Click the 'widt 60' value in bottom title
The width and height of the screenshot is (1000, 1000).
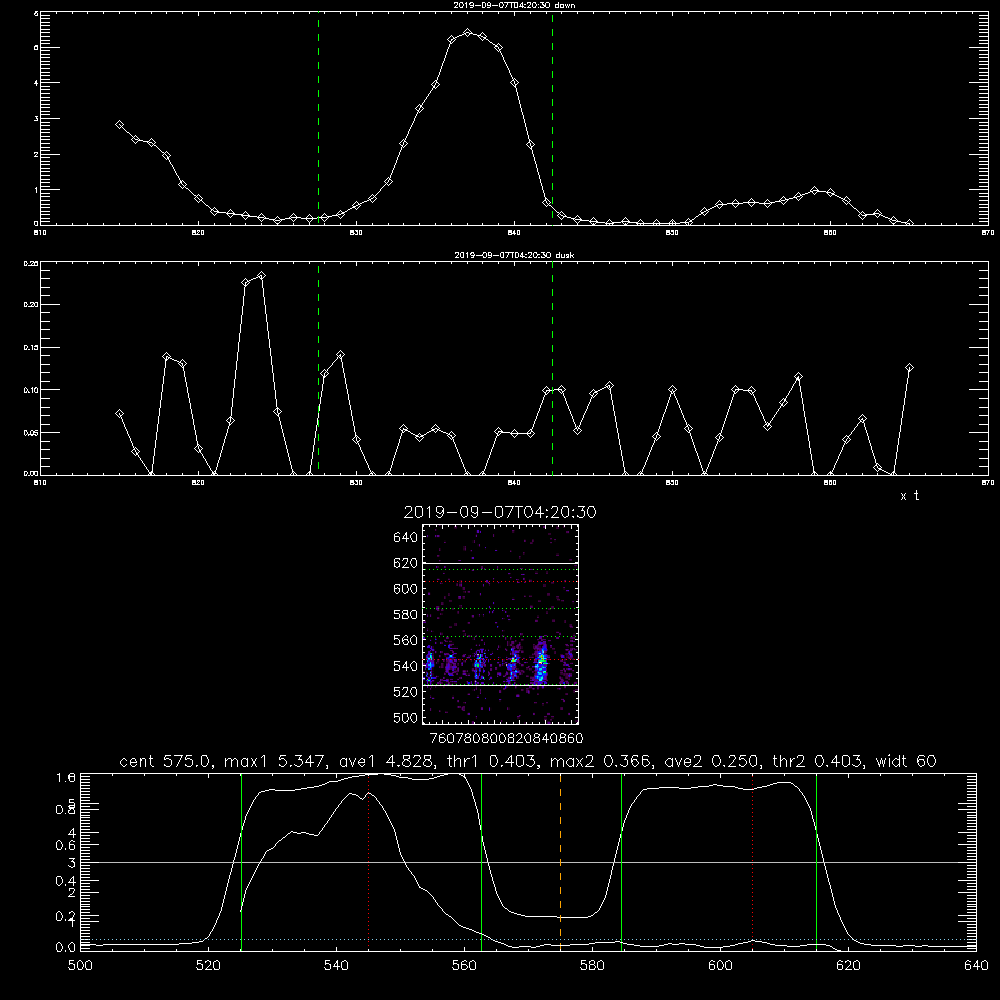click(x=906, y=761)
